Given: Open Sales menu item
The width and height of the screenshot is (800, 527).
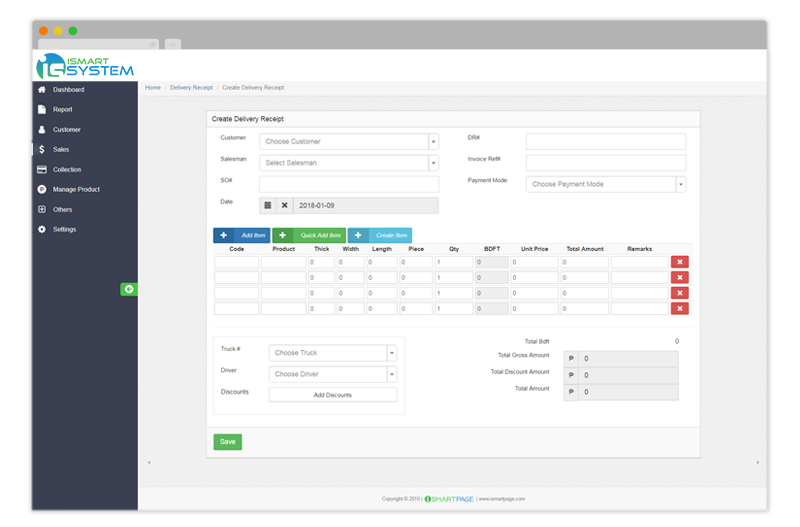Looking at the screenshot, I should [x=61, y=149].
